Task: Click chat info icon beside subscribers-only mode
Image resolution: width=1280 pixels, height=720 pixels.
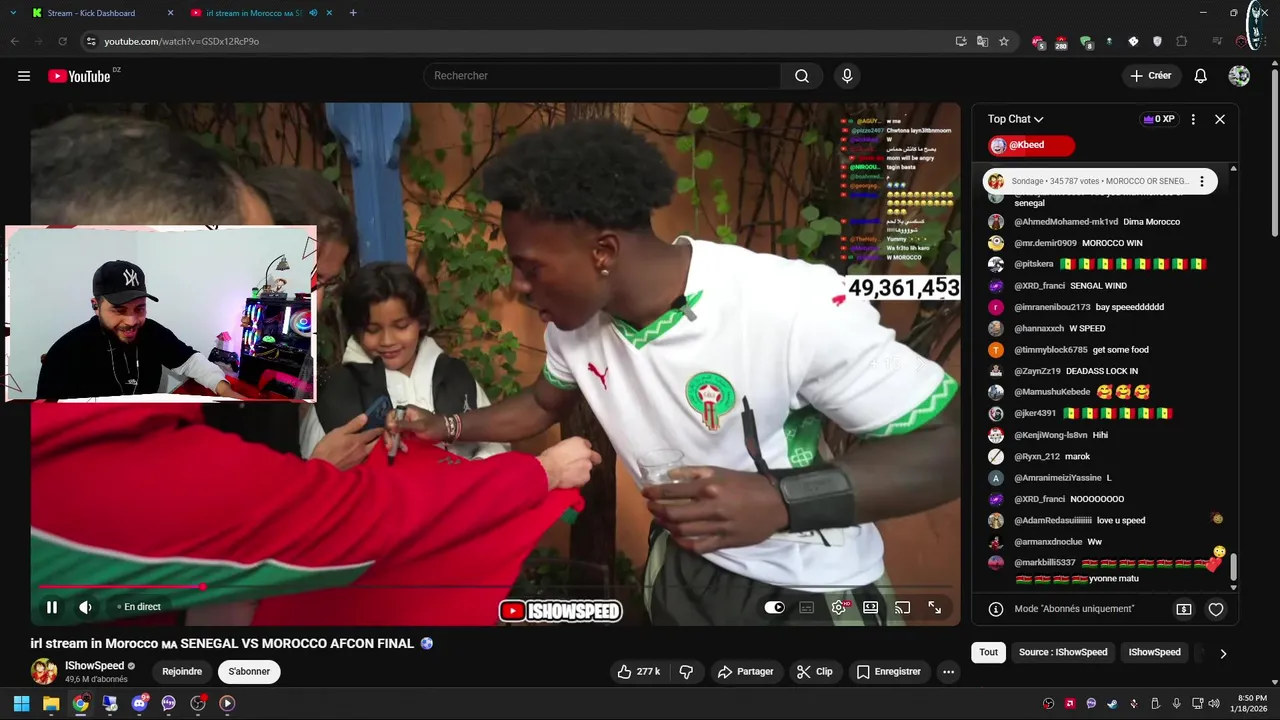Action: [x=996, y=609]
